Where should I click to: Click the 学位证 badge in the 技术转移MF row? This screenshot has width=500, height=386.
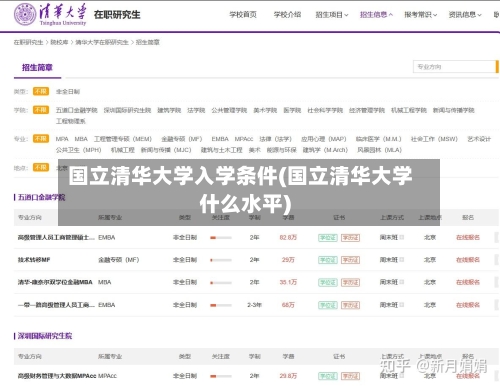click(x=328, y=260)
